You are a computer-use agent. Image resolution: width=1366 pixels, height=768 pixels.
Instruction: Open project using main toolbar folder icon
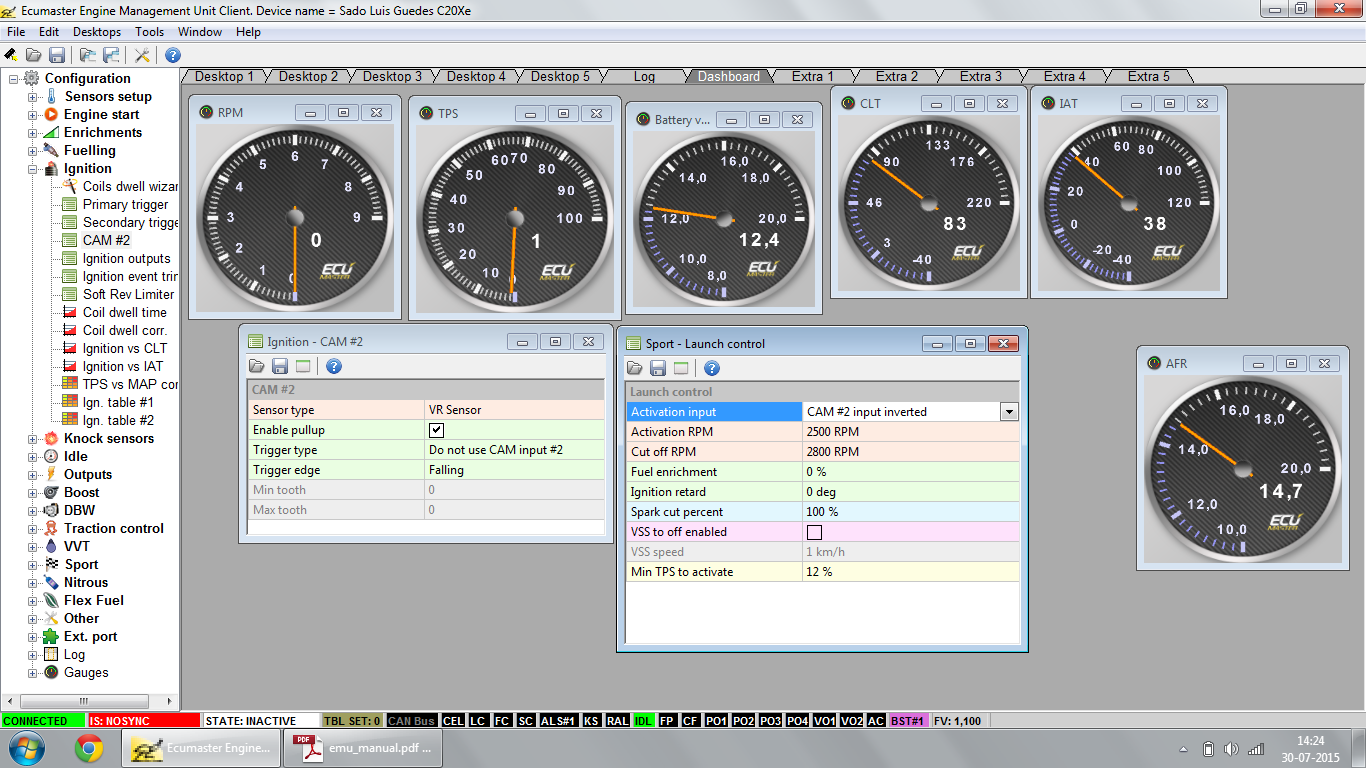pyautogui.click(x=34, y=55)
